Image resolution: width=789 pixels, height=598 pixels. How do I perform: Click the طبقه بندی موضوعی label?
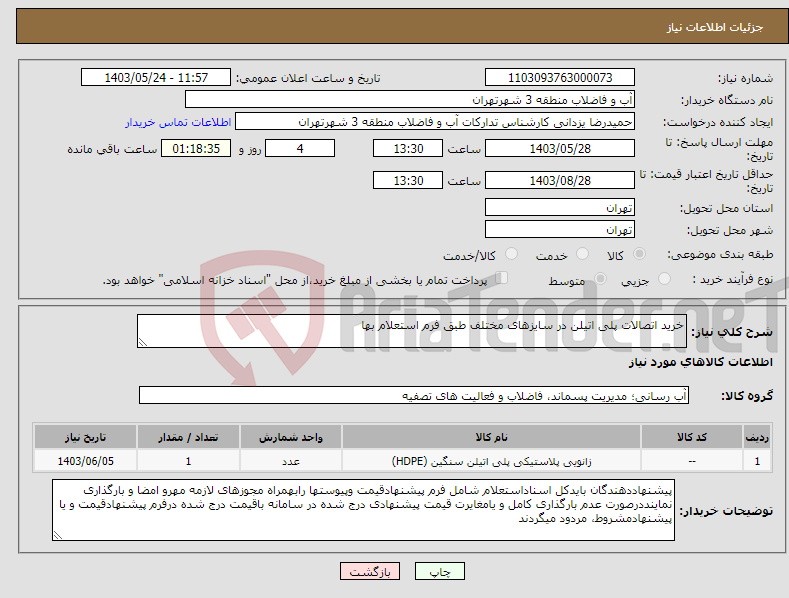tap(720, 255)
